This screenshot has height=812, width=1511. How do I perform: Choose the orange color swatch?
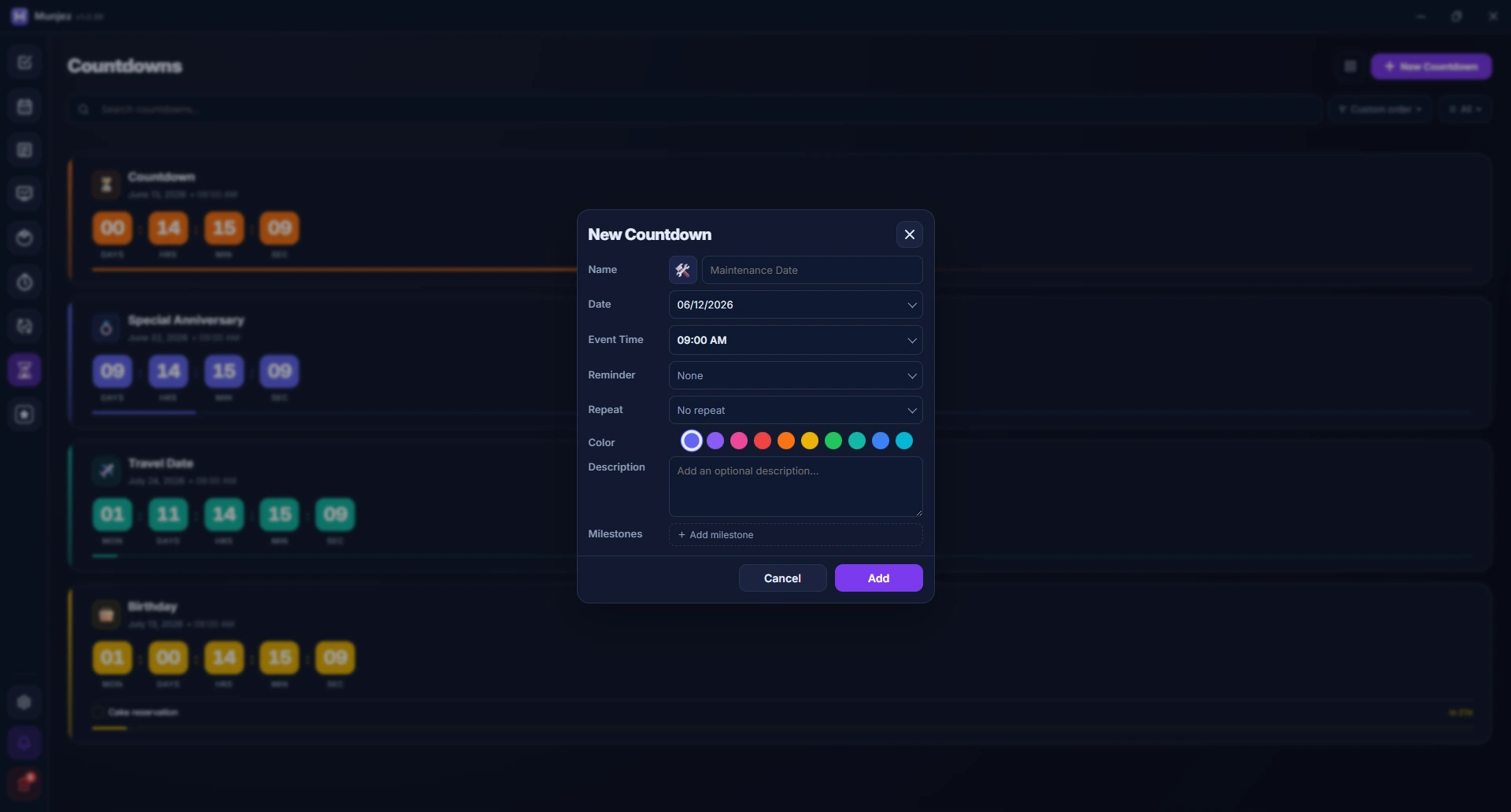(785, 441)
